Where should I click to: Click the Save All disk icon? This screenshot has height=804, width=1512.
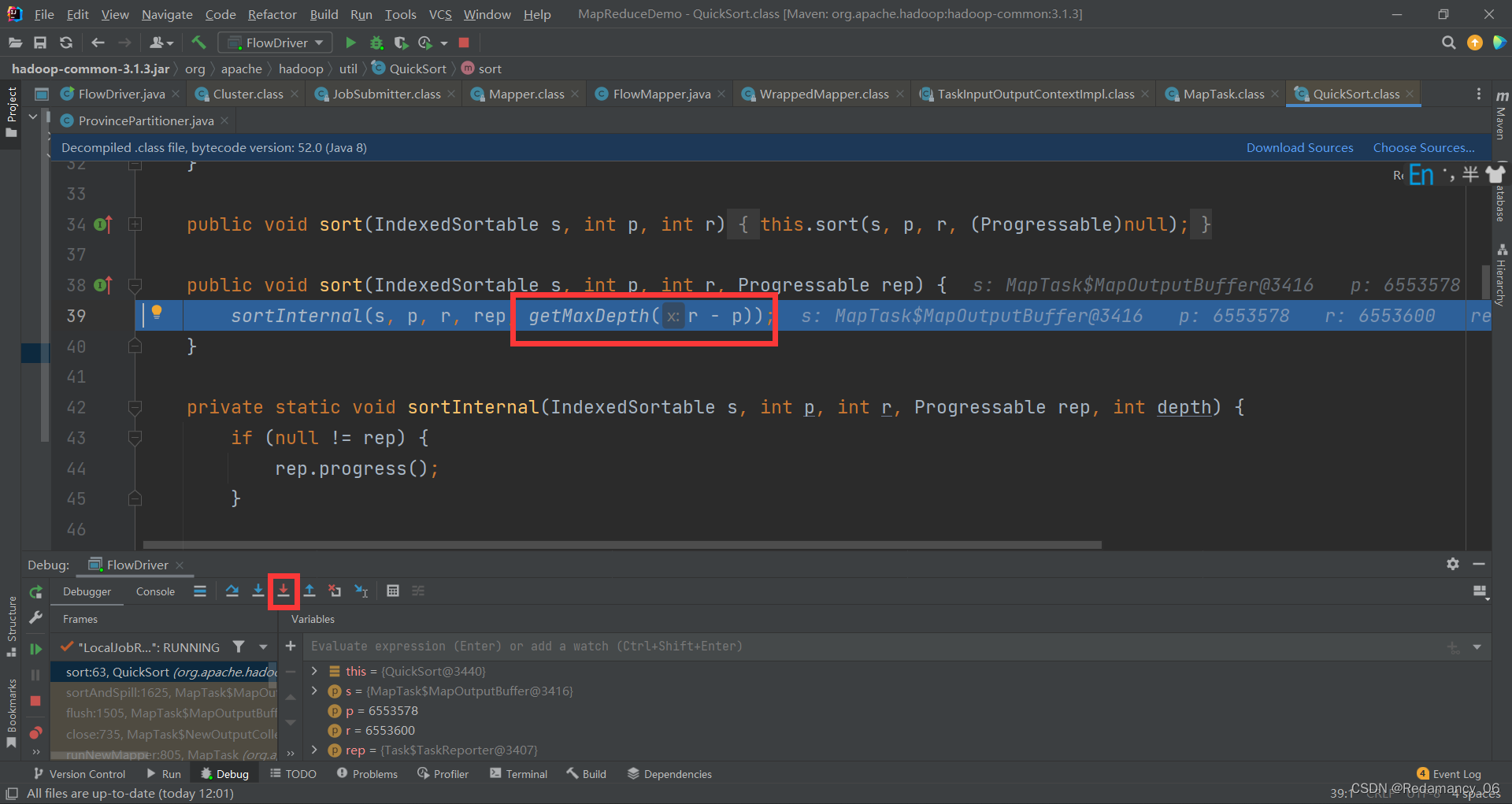click(x=40, y=43)
